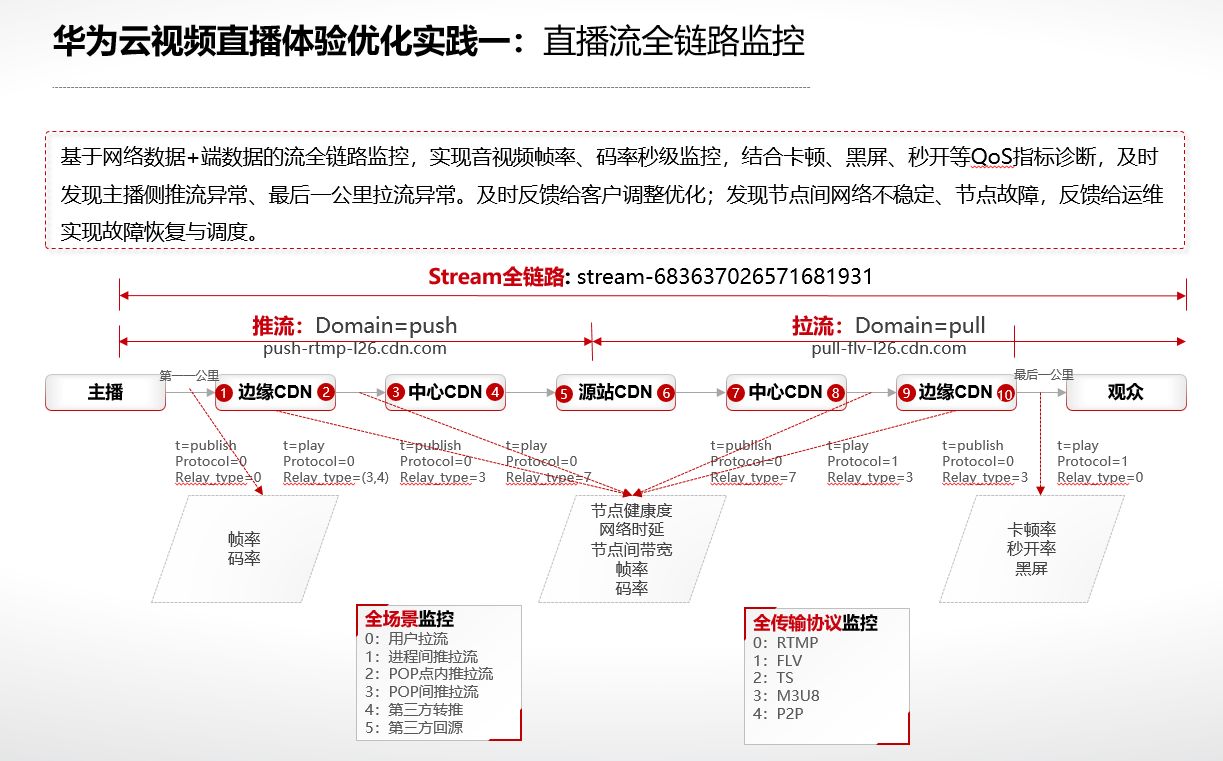This screenshot has width=1223, height=761.
Task: Click the Stream全链路 stream ID label
Action: 651,276
